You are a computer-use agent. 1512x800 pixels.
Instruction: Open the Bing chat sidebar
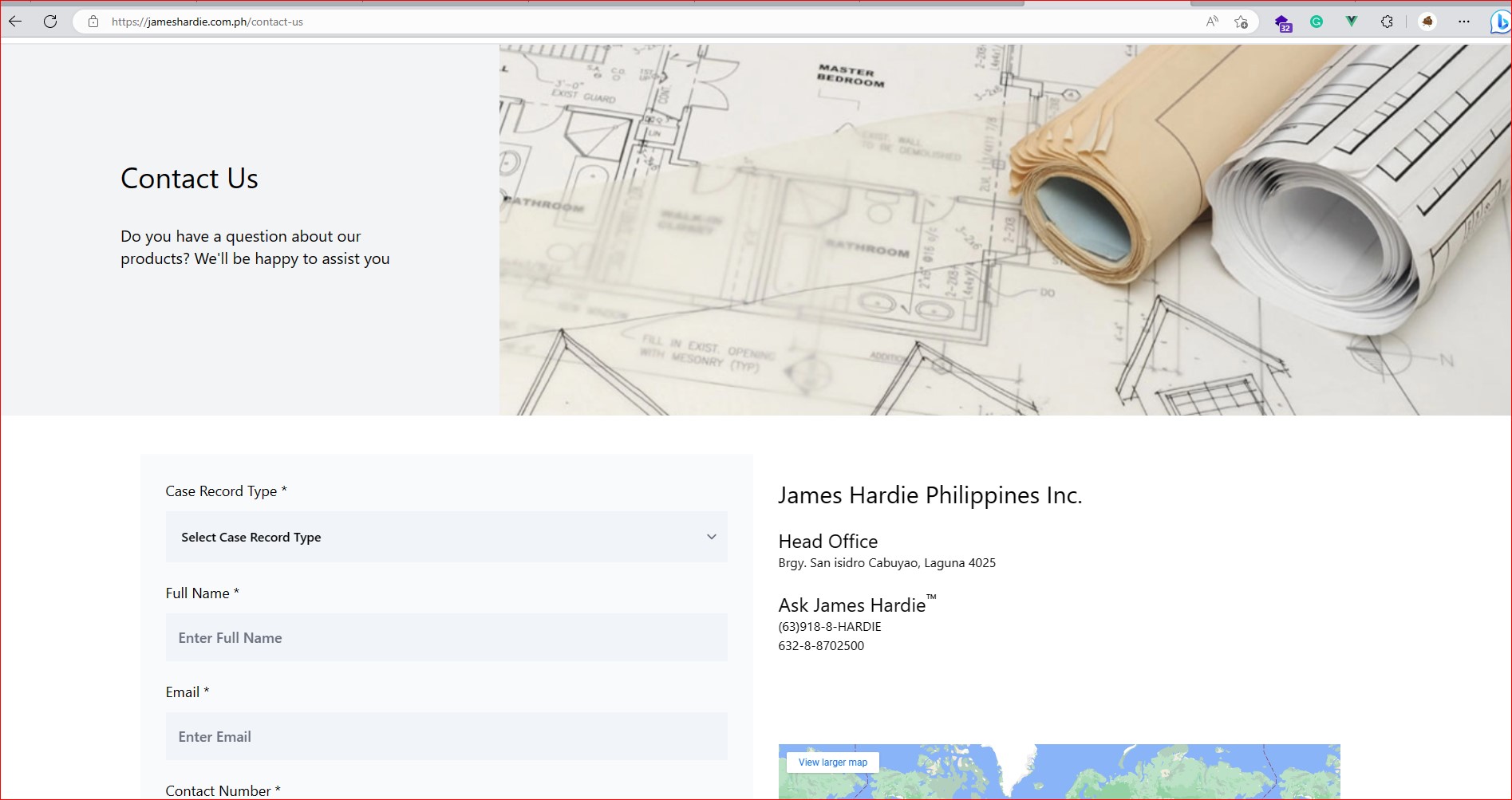click(1499, 22)
